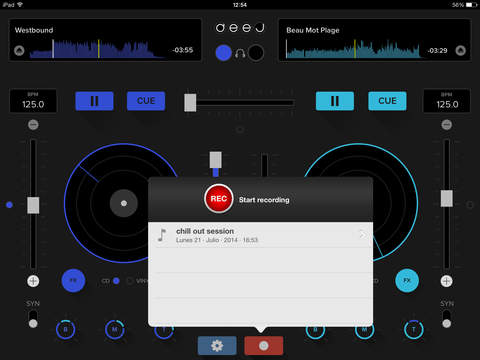Tap the left deck BPM 125.0 display

pos(33,101)
